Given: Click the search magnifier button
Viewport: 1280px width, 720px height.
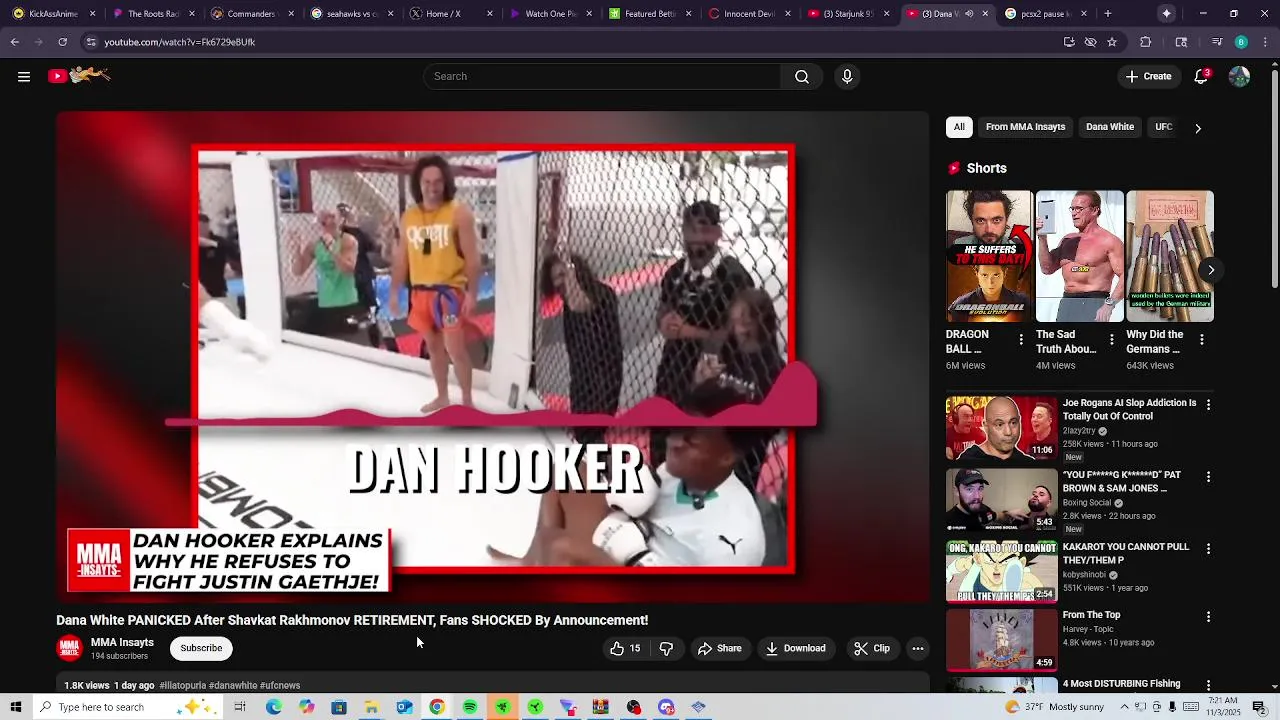Looking at the screenshot, I should click(802, 77).
